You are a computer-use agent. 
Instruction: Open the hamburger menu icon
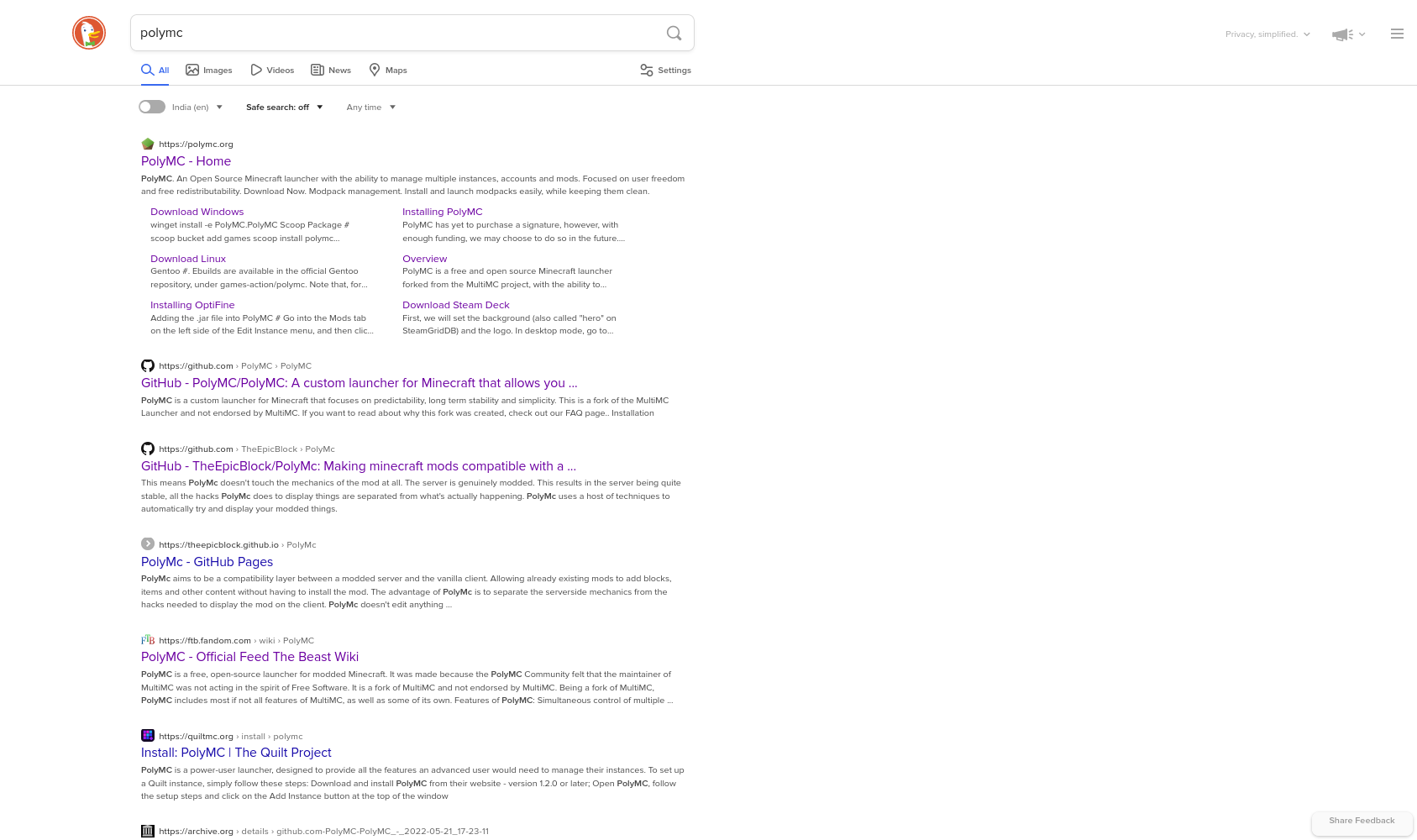(x=1397, y=34)
